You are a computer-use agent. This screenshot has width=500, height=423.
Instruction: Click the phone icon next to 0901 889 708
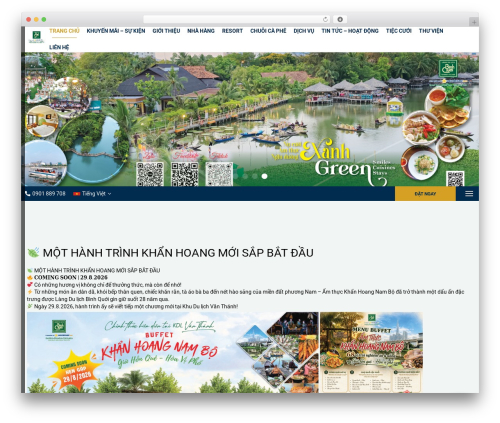coord(28,194)
